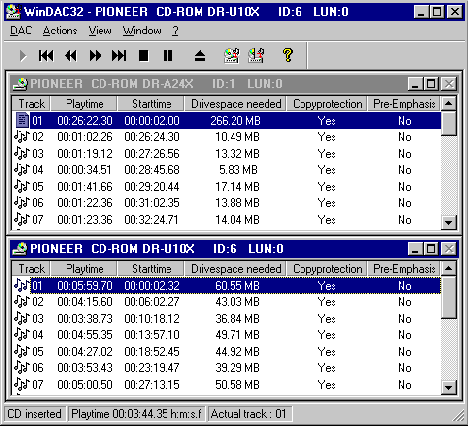The width and height of the screenshot is (468, 426).
Task: Open the Actions menu
Action: point(60,31)
